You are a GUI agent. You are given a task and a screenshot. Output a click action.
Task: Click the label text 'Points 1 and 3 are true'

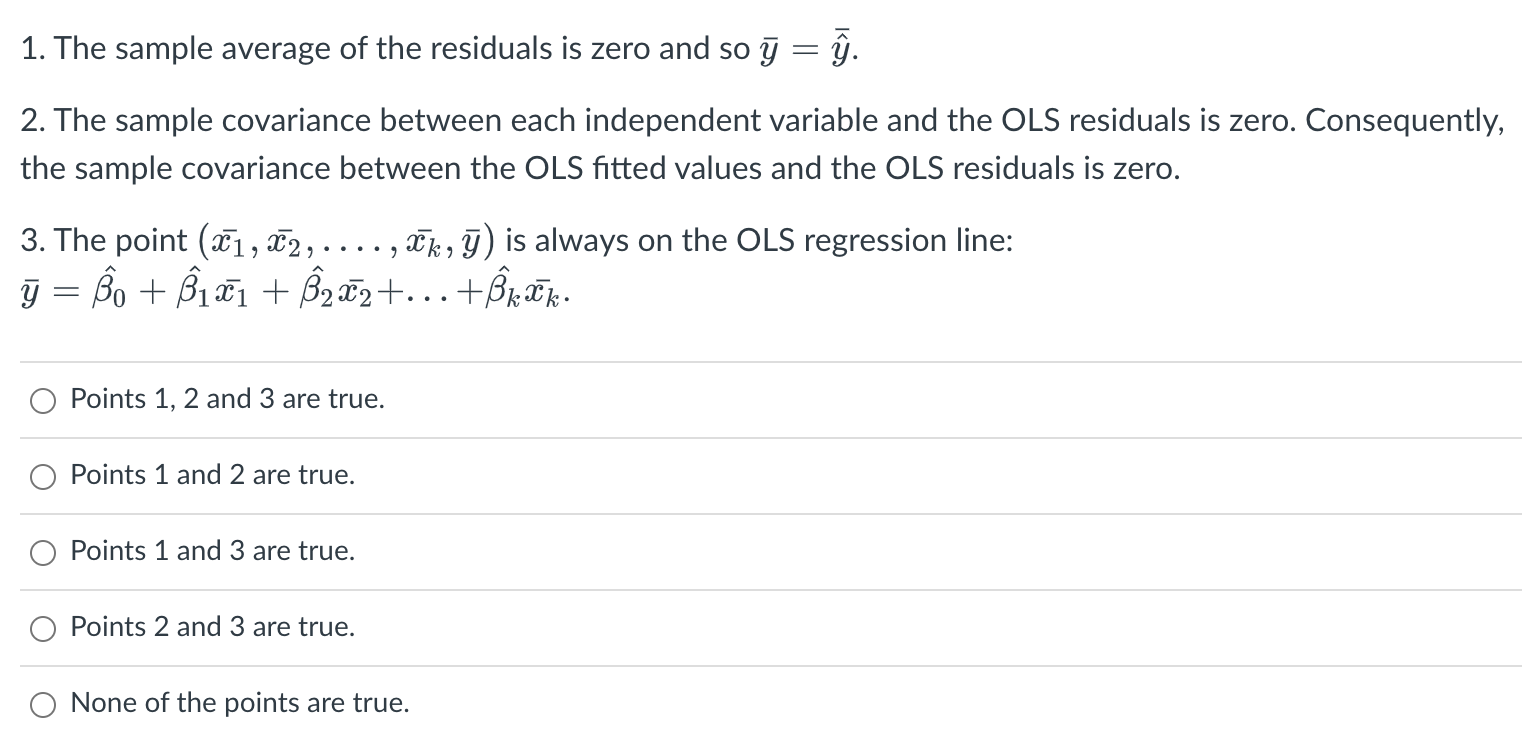point(211,551)
